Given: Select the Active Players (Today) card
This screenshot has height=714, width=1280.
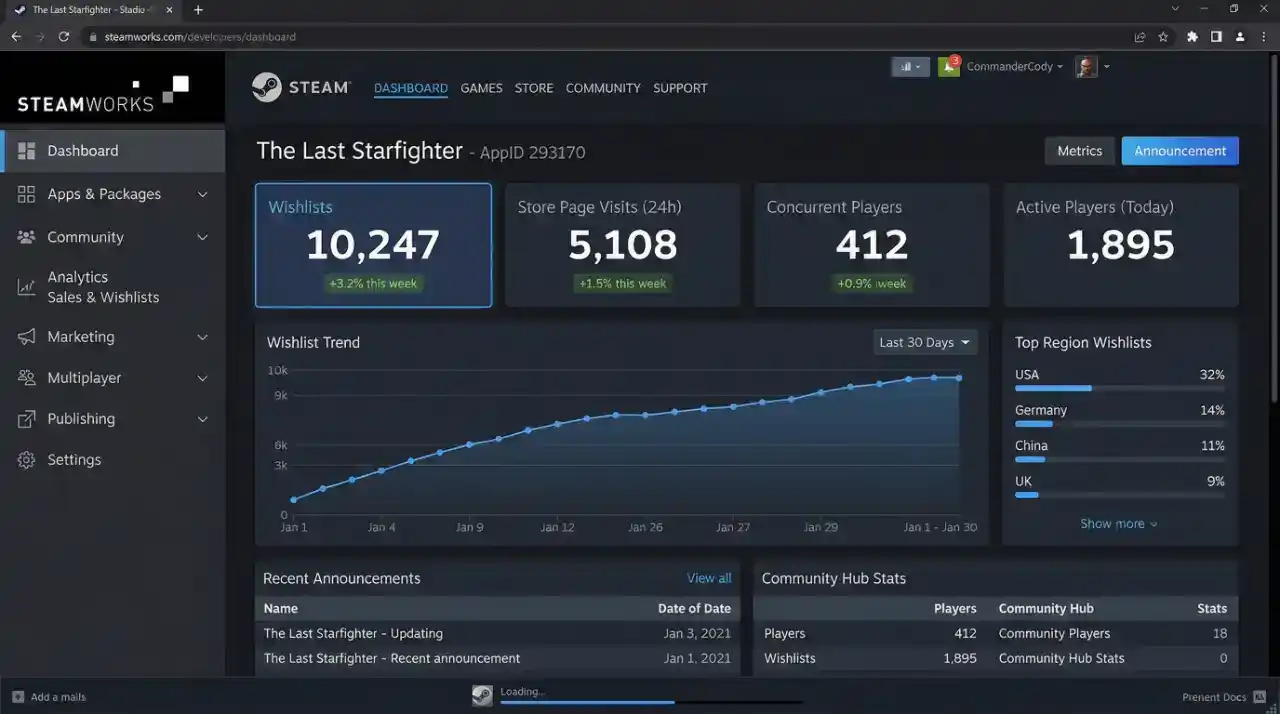Looking at the screenshot, I should [x=1120, y=245].
